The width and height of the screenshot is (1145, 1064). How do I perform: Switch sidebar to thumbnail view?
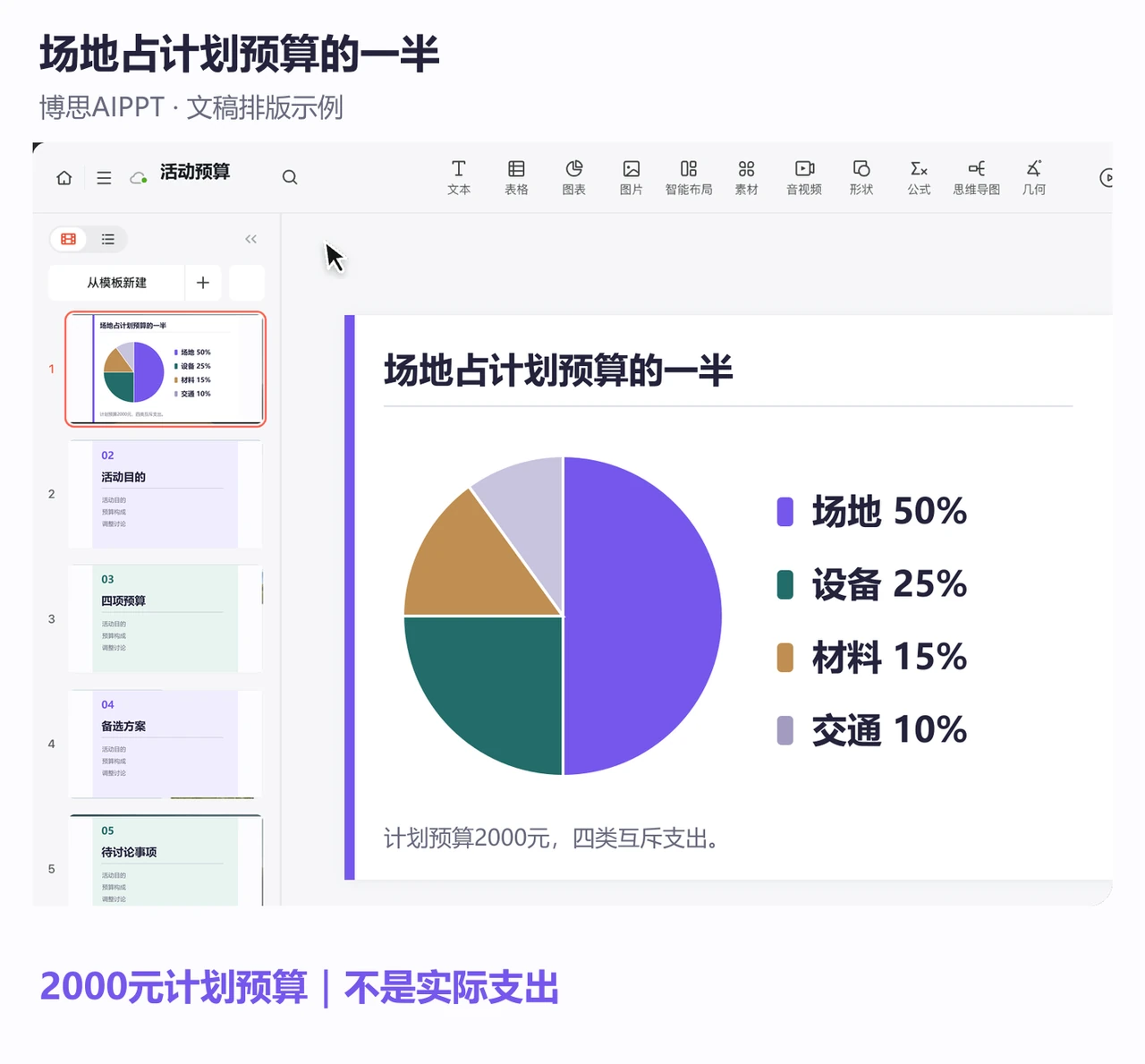click(68, 239)
